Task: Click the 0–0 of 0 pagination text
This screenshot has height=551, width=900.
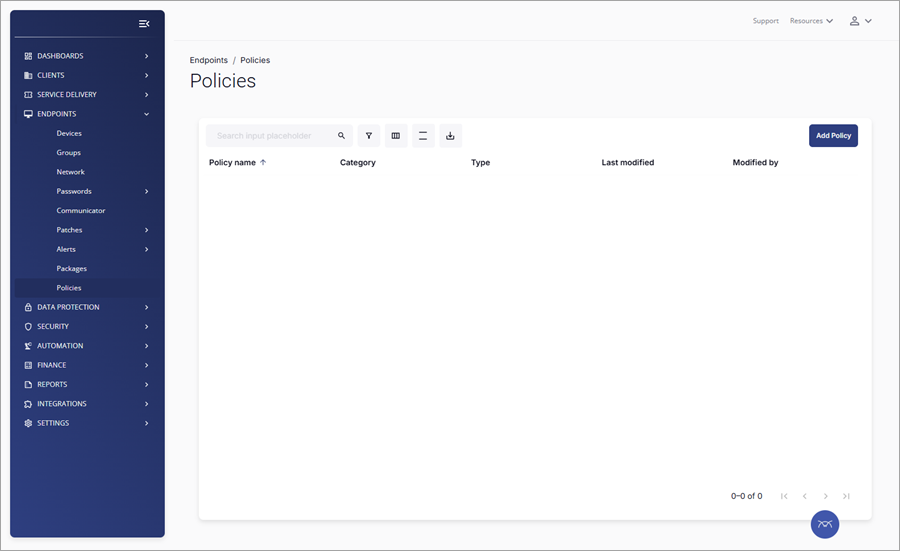Action: (746, 496)
